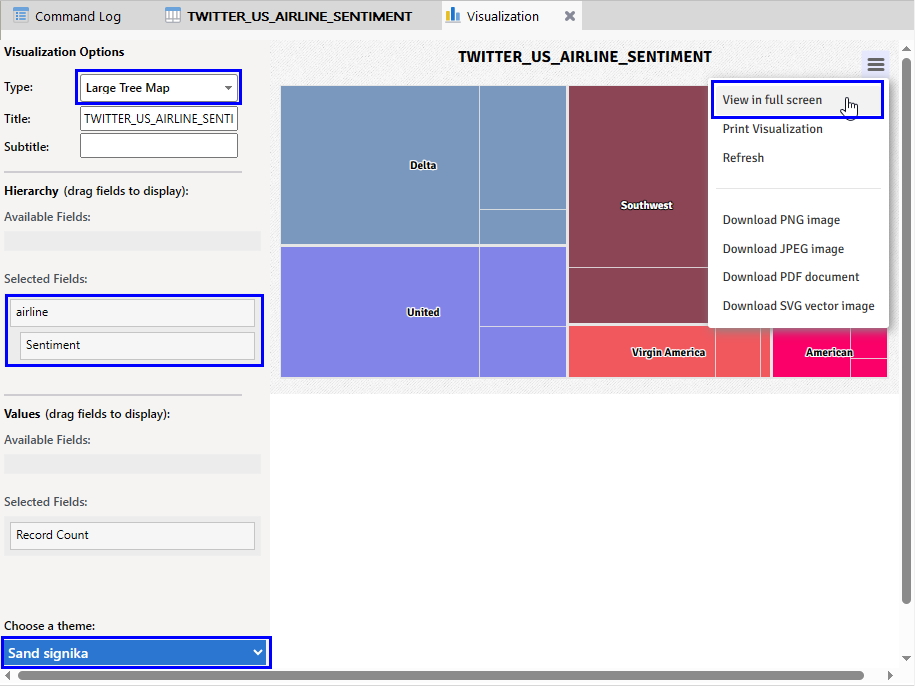The image size is (915, 686).
Task: Click the empty Subtitle field
Action: click(159, 146)
